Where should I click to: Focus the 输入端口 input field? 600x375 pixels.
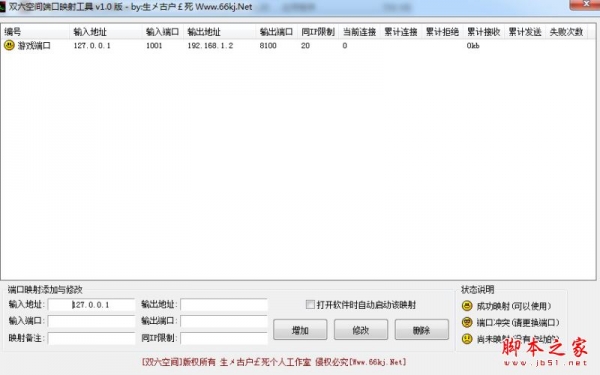click(x=91, y=321)
